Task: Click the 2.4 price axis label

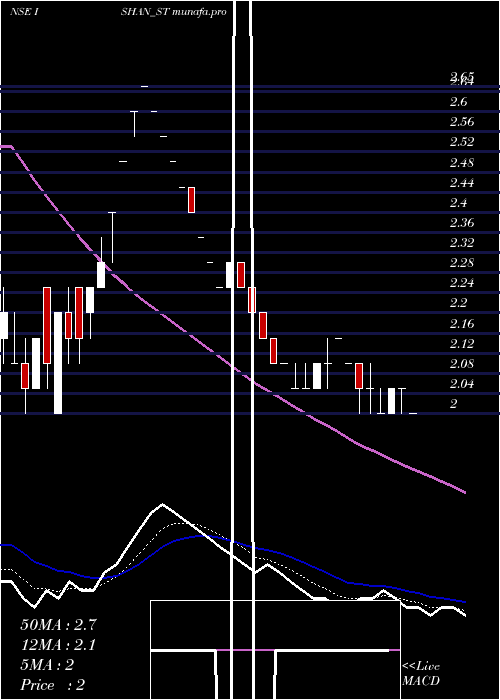Action: (458, 203)
